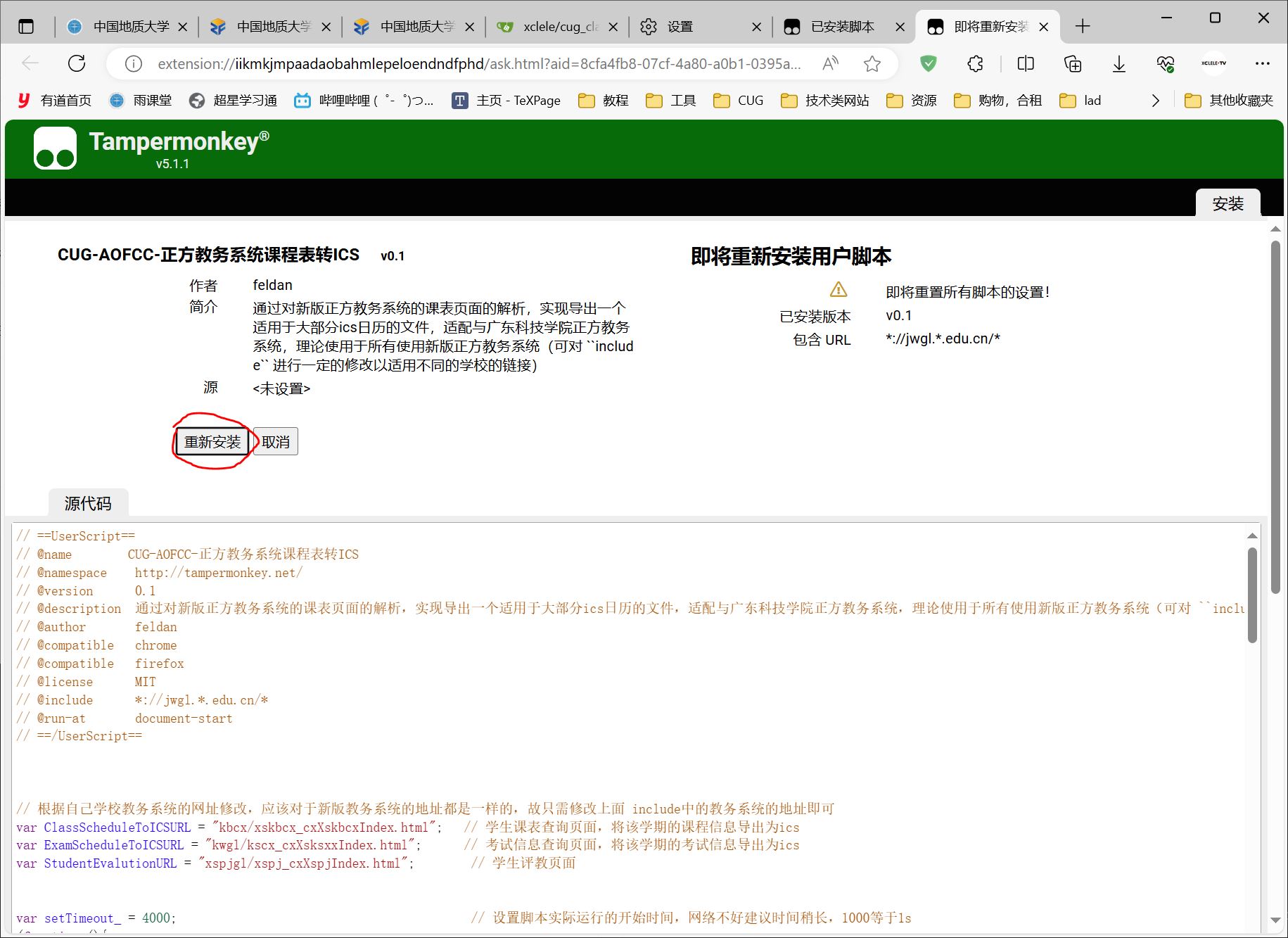
Task: Go back to the previous page
Action: coord(30,63)
